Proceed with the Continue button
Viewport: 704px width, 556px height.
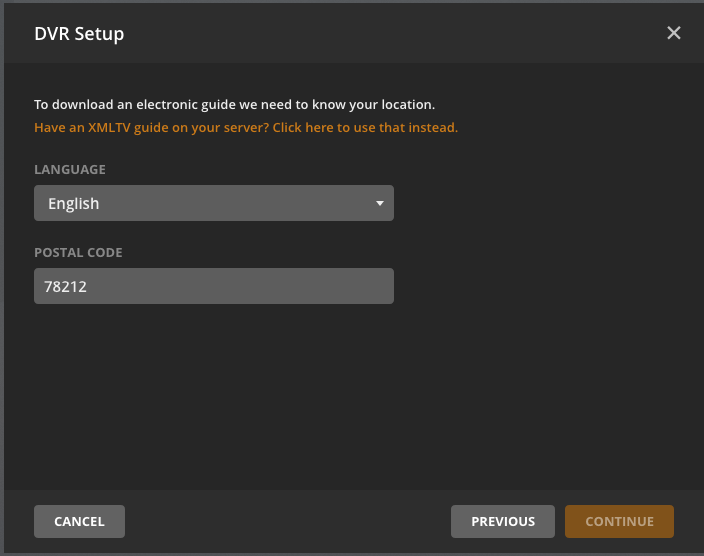[x=619, y=521]
